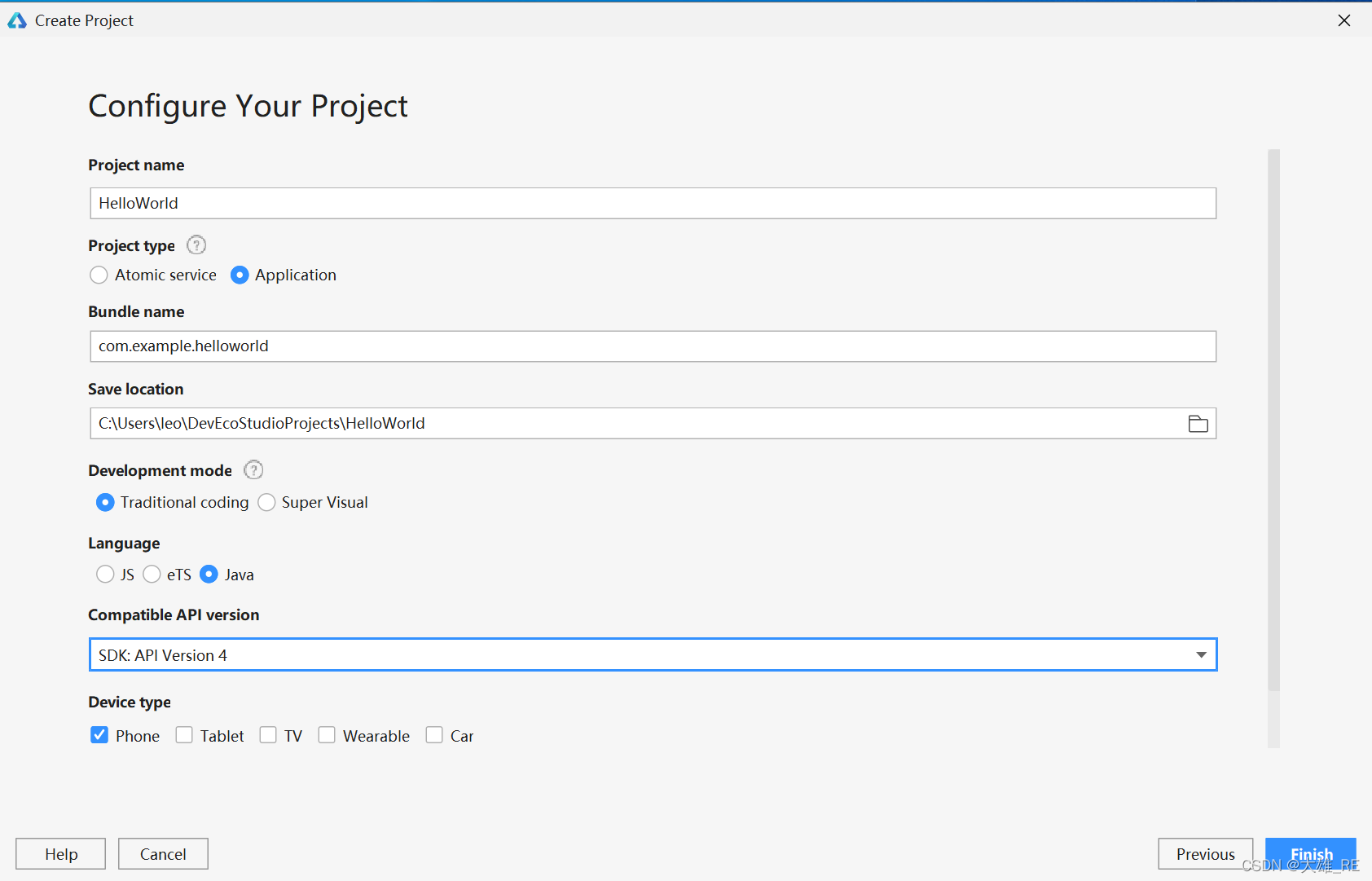This screenshot has width=1372, height=881.
Task: Choose Super Visual development mode
Action: (266, 502)
